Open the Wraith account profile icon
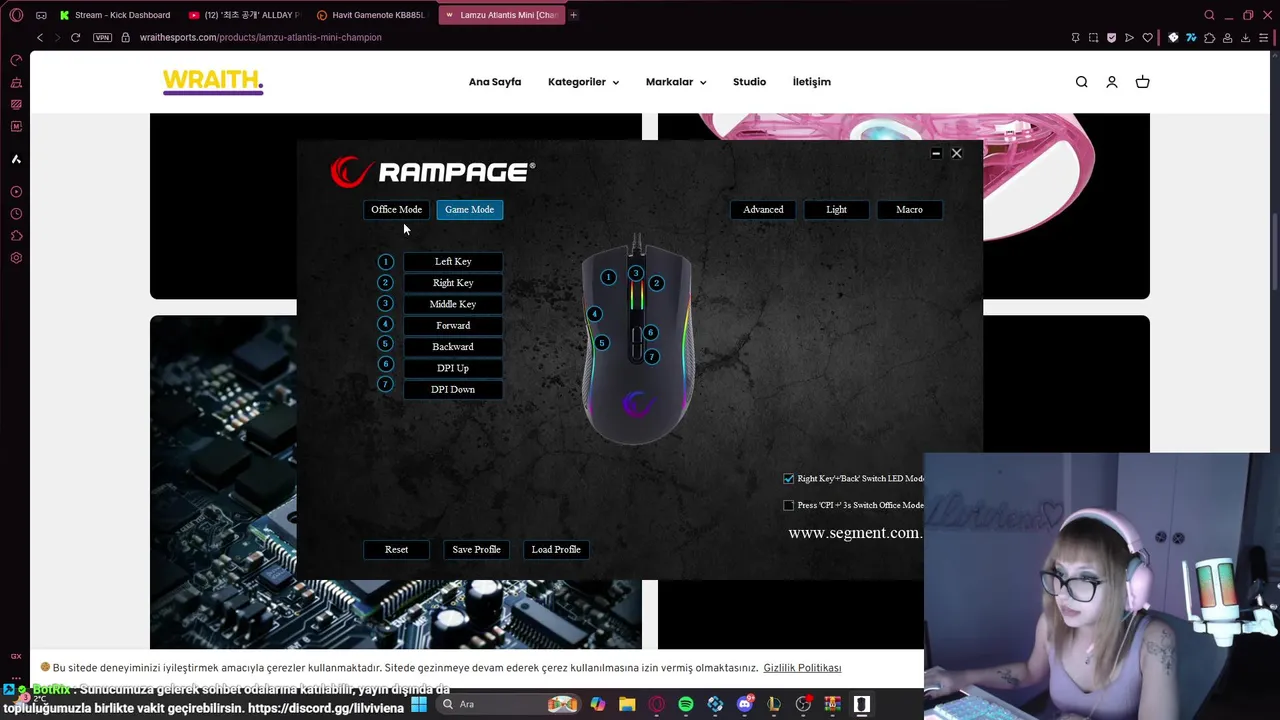1280x720 pixels. click(1111, 82)
